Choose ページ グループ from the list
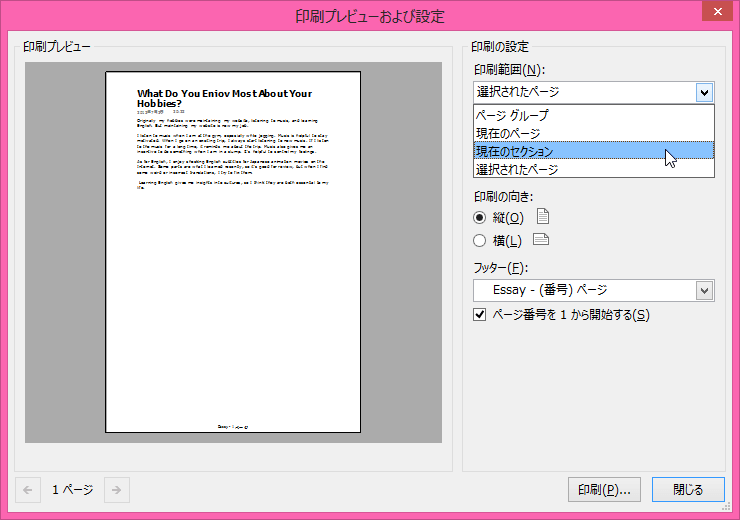 pyautogui.click(x=594, y=115)
